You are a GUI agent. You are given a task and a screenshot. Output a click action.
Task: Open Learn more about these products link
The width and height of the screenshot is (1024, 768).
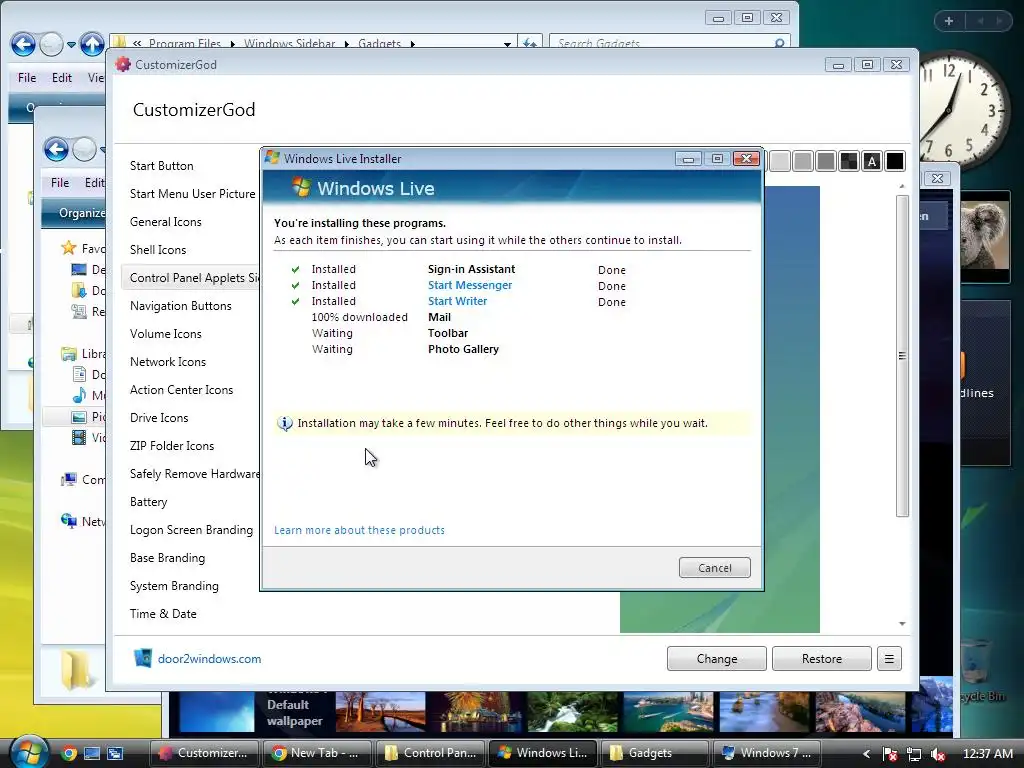[x=359, y=530]
